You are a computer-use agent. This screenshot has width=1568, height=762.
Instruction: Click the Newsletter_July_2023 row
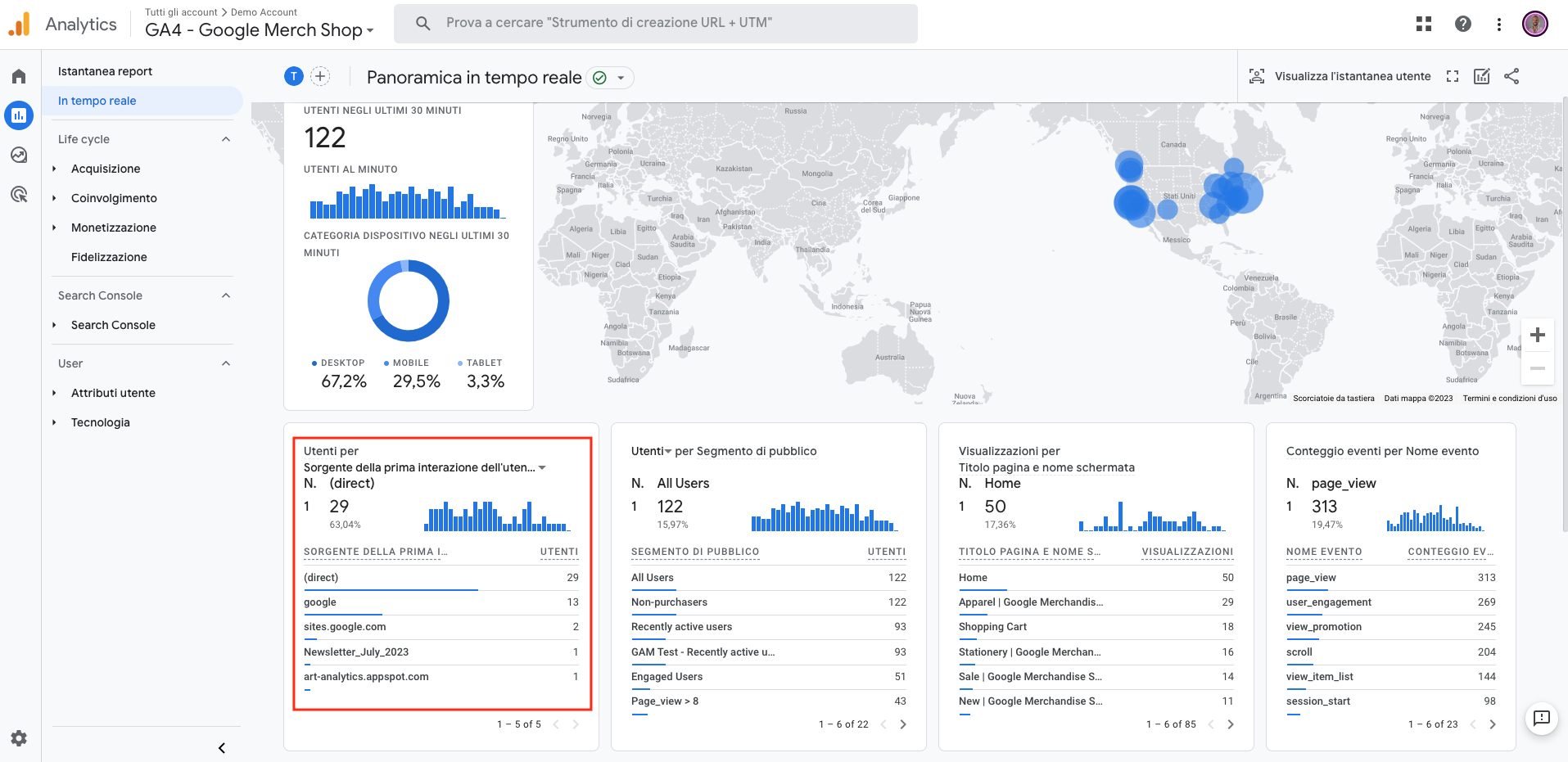tap(441, 652)
